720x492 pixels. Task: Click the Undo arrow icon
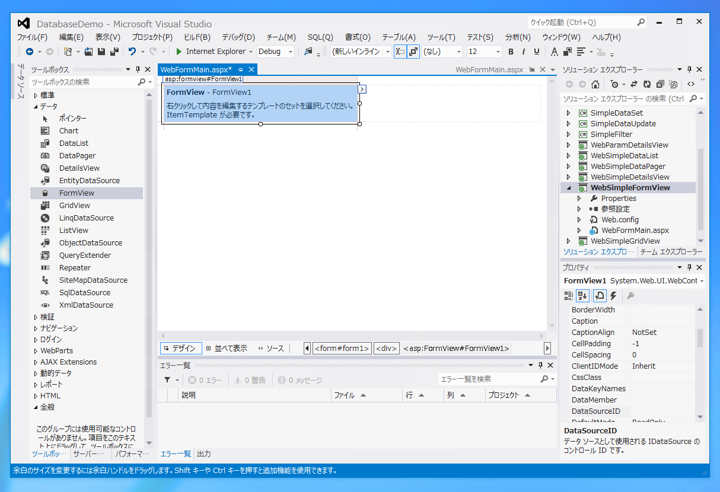[132, 51]
